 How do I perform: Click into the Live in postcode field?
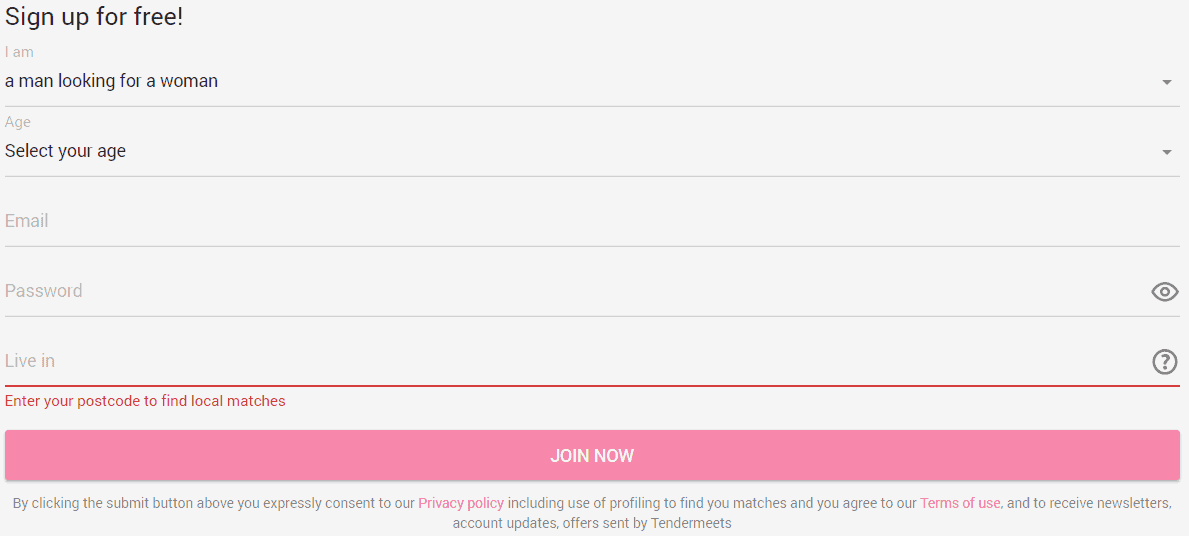[576, 361]
